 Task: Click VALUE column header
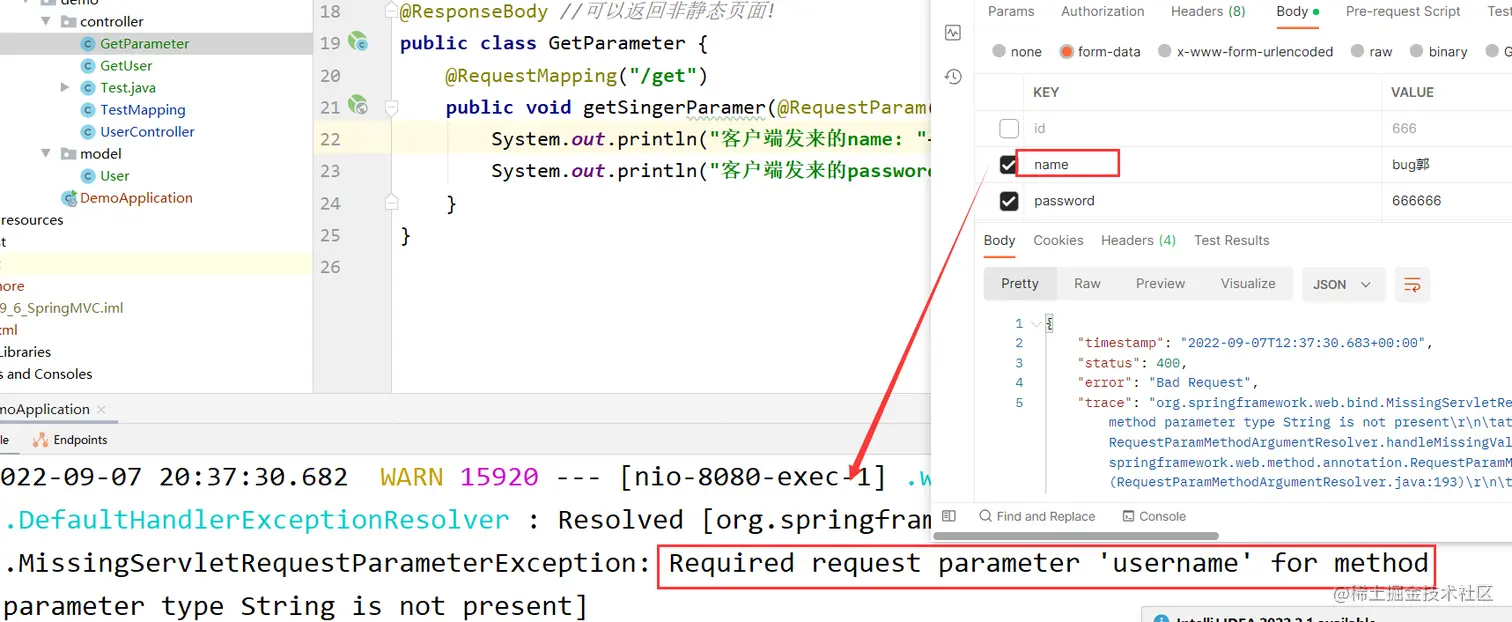pos(1413,92)
